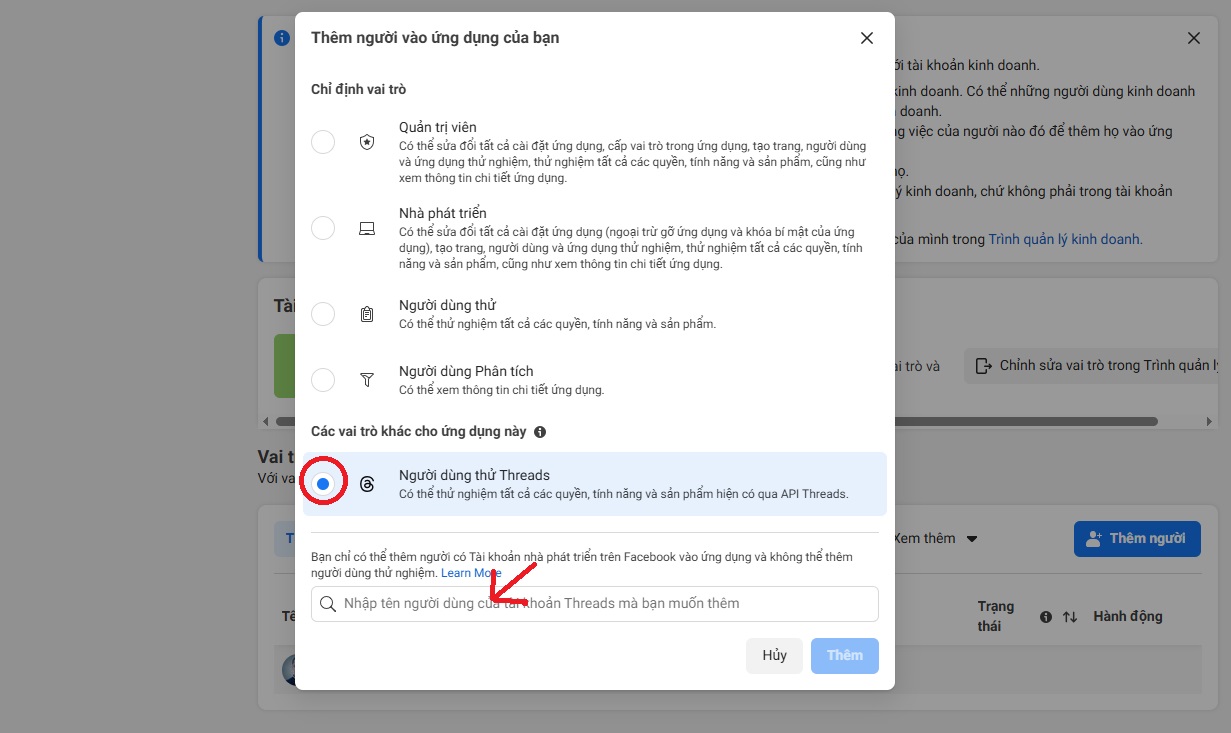The height and width of the screenshot is (733, 1231).
Task: Click the Thêm người button
Action: 1137,538
